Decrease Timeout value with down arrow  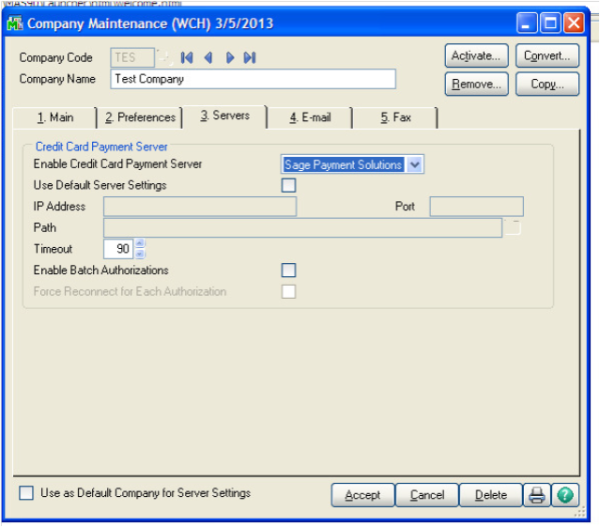tap(140, 252)
